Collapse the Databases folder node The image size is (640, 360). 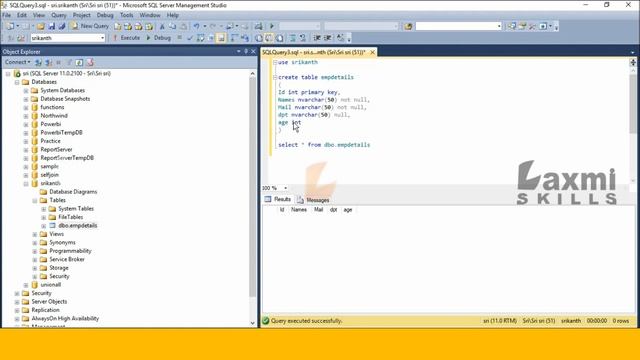(x=17, y=82)
